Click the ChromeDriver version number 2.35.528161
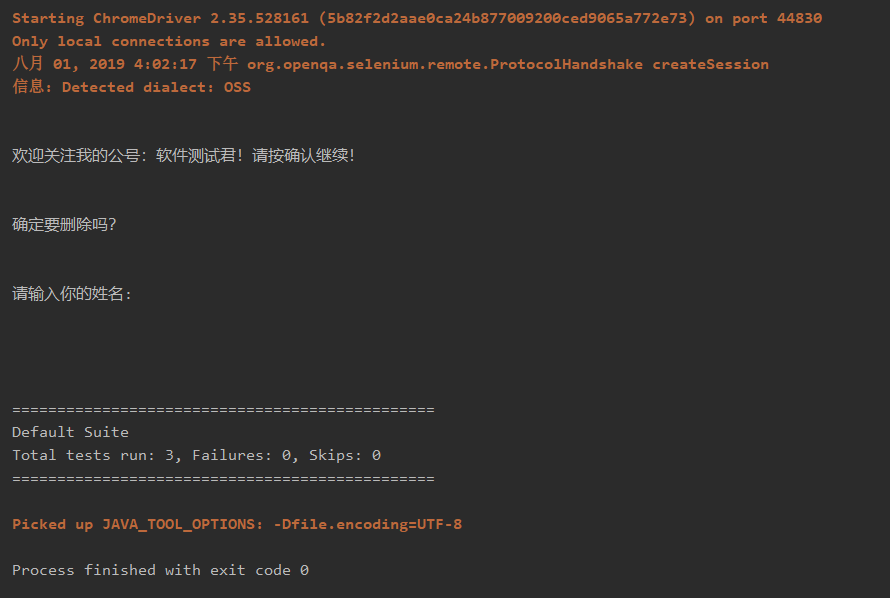This screenshot has width=890, height=598. point(259,19)
